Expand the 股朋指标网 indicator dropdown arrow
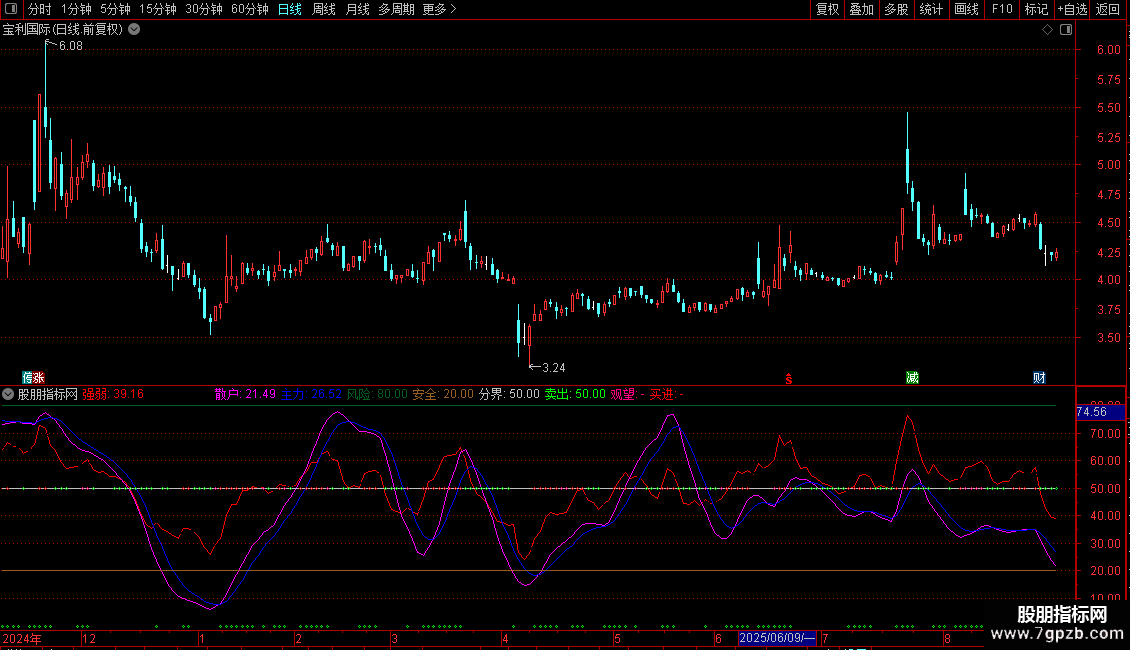Image resolution: width=1130 pixels, height=650 pixels. pyautogui.click(x=8, y=394)
